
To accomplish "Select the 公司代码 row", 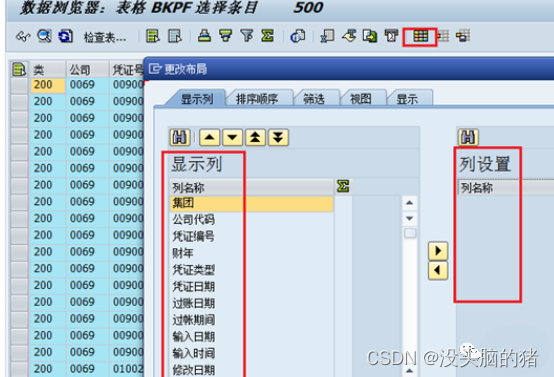I will point(252,220).
